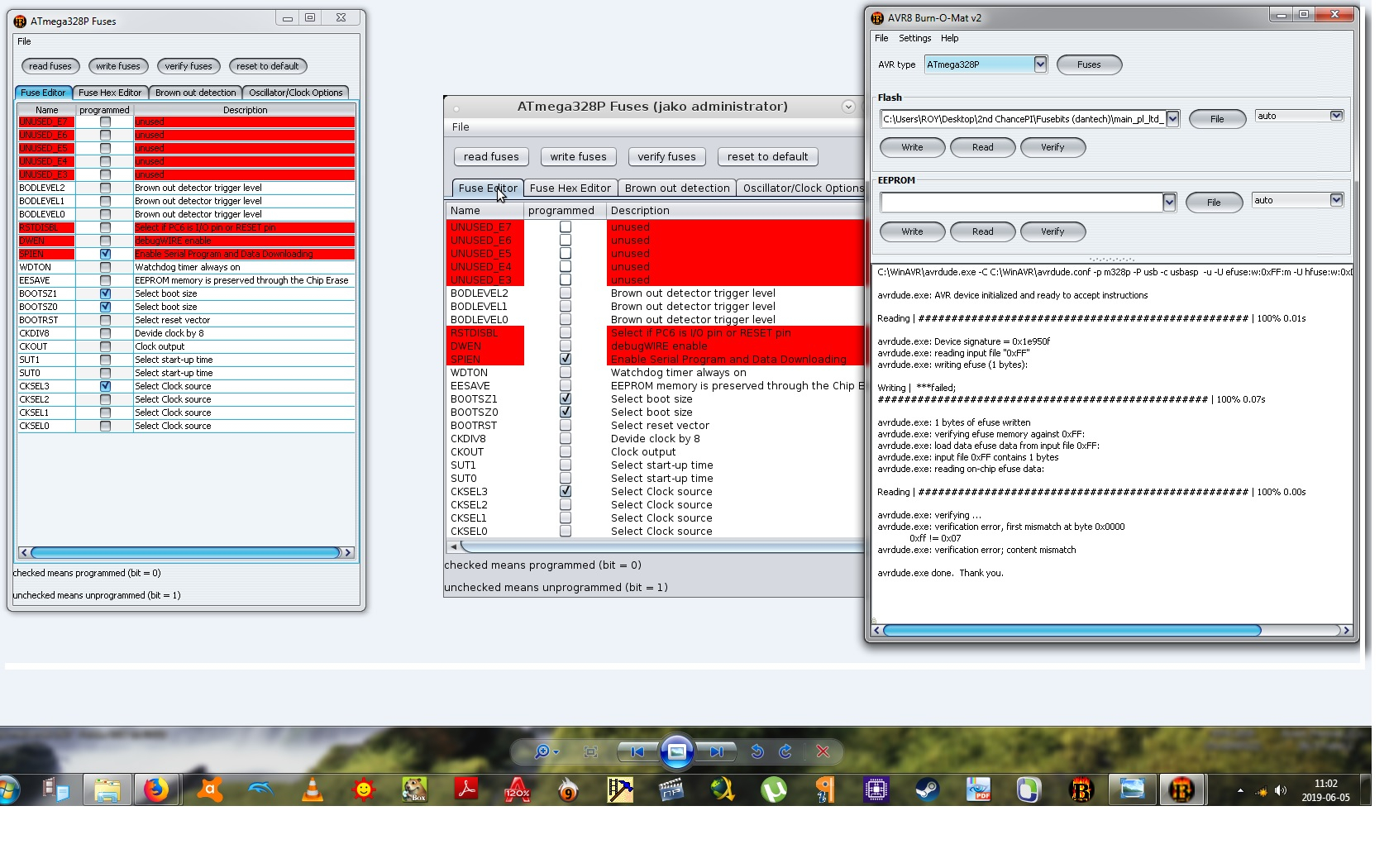The image size is (1389, 868).
Task: Rotate image clockwise in photo viewer
Action: (785, 751)
